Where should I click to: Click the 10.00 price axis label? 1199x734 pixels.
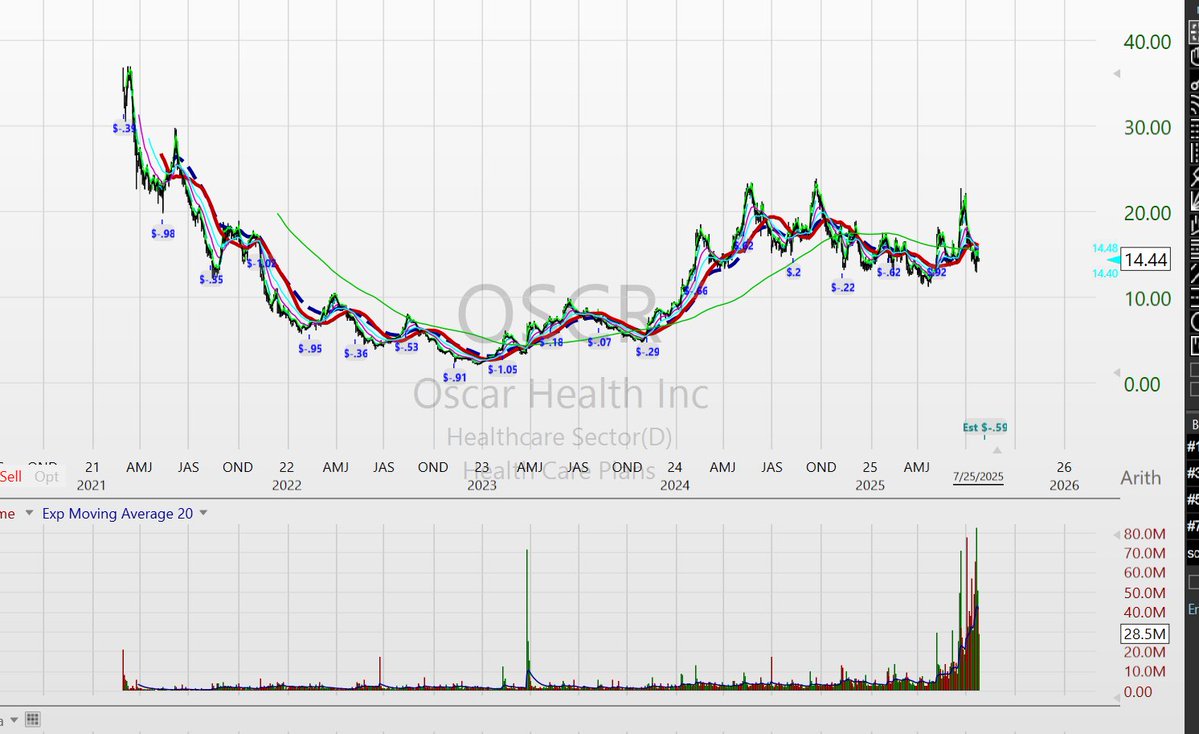click(1147, 299)
